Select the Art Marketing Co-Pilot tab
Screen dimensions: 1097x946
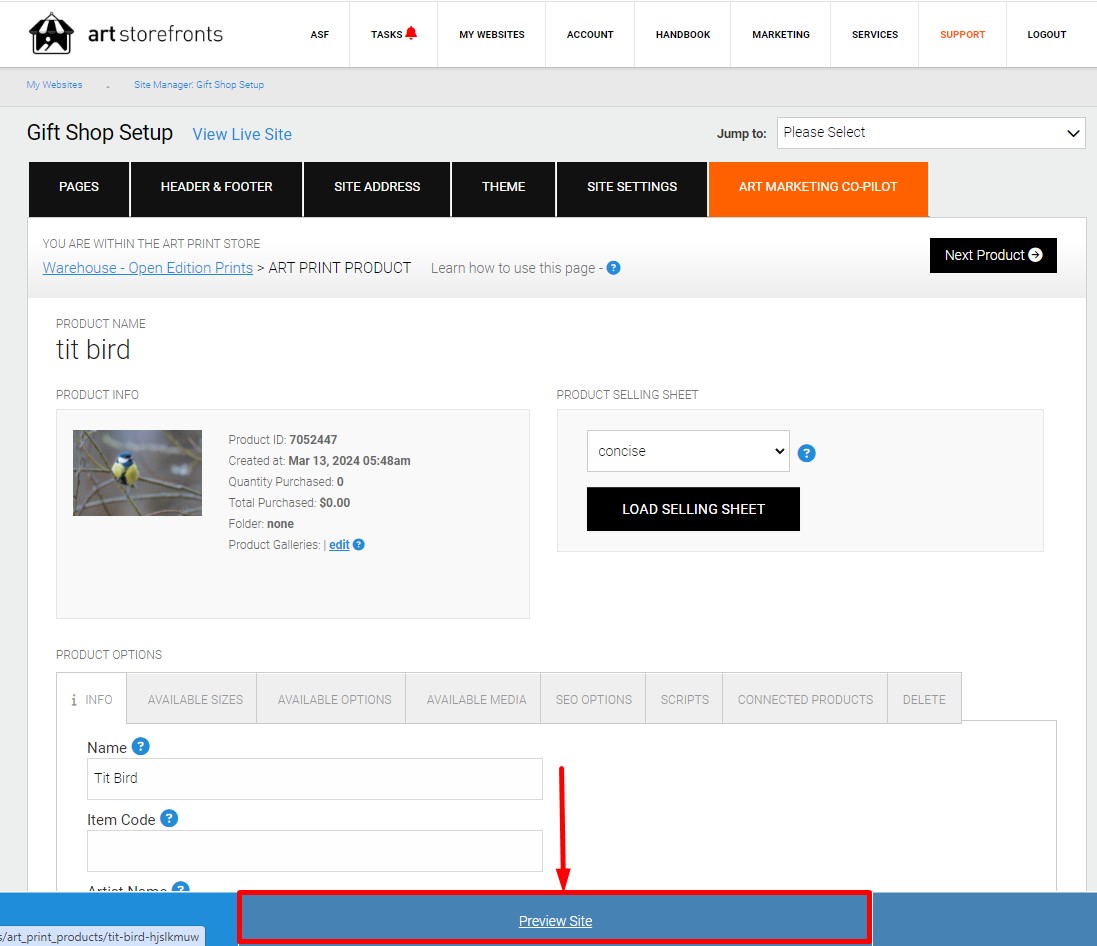point(818,187)
